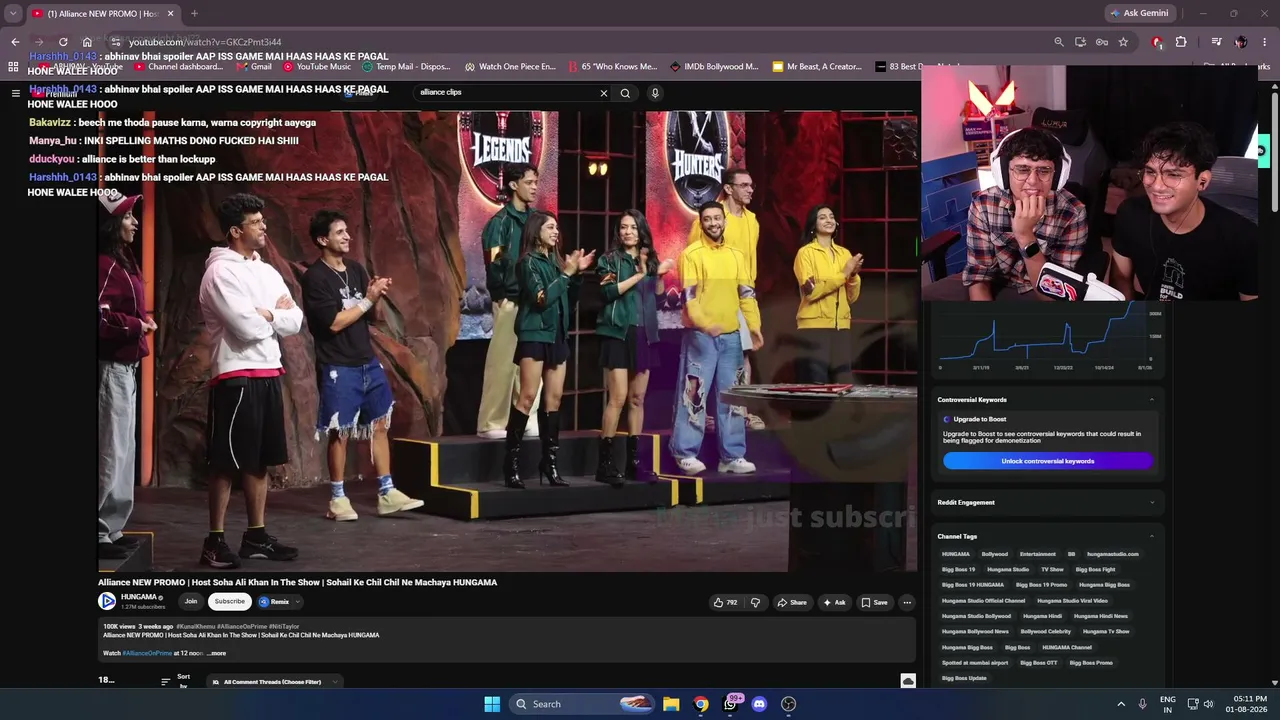Screen dimensions: 1280x720
Task: Select the Hungama Hindi News tag
Action: click(x=1100, y=616)
